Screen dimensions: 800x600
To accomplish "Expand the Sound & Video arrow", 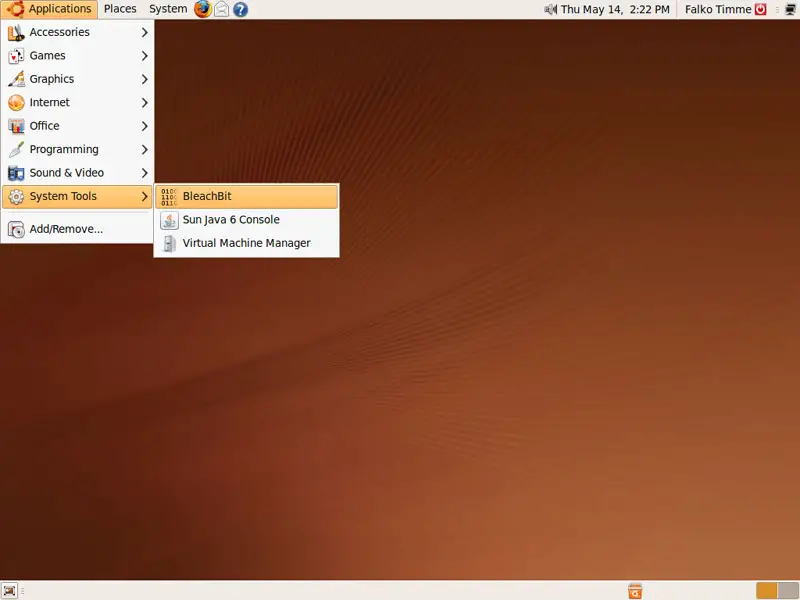I will point(144,173).
